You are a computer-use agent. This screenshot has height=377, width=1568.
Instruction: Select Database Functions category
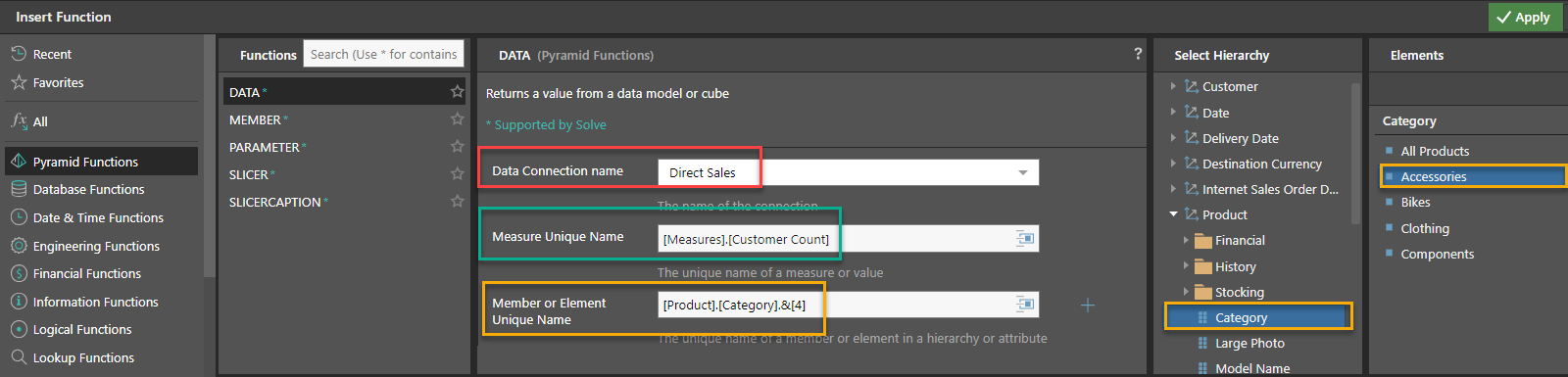tap(88, 189)
